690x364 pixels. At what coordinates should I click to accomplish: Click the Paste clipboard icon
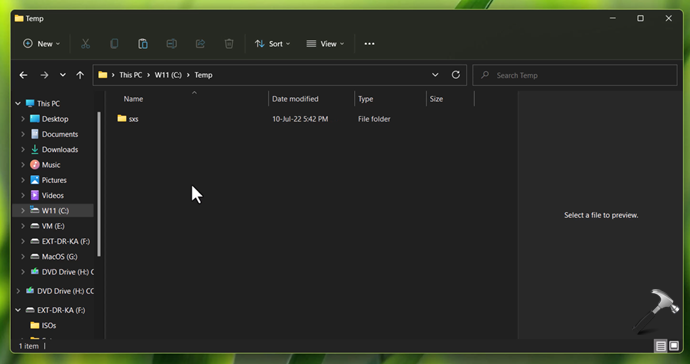tap(143, 44)
